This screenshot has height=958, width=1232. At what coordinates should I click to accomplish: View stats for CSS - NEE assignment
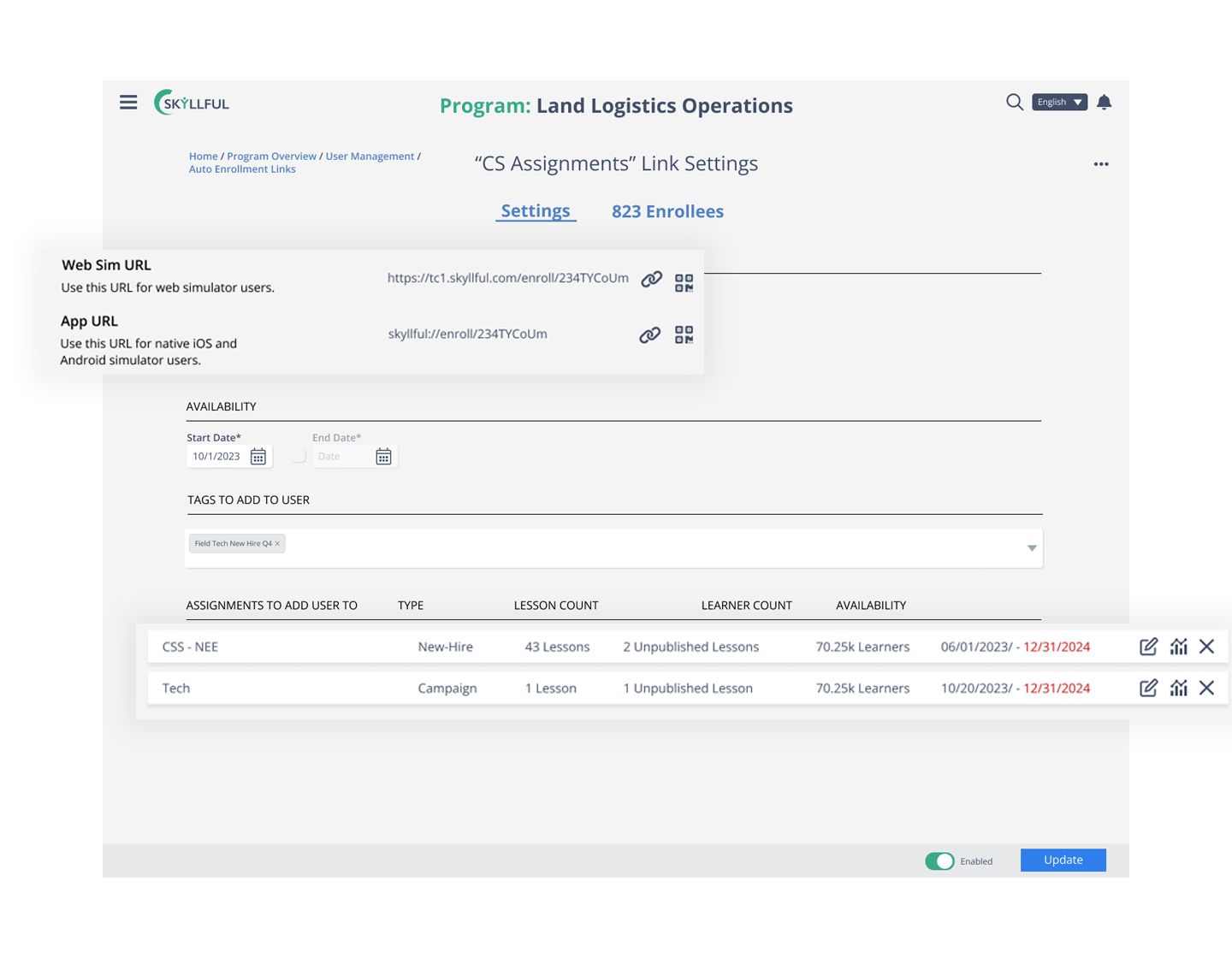[x=1179, y=647]
